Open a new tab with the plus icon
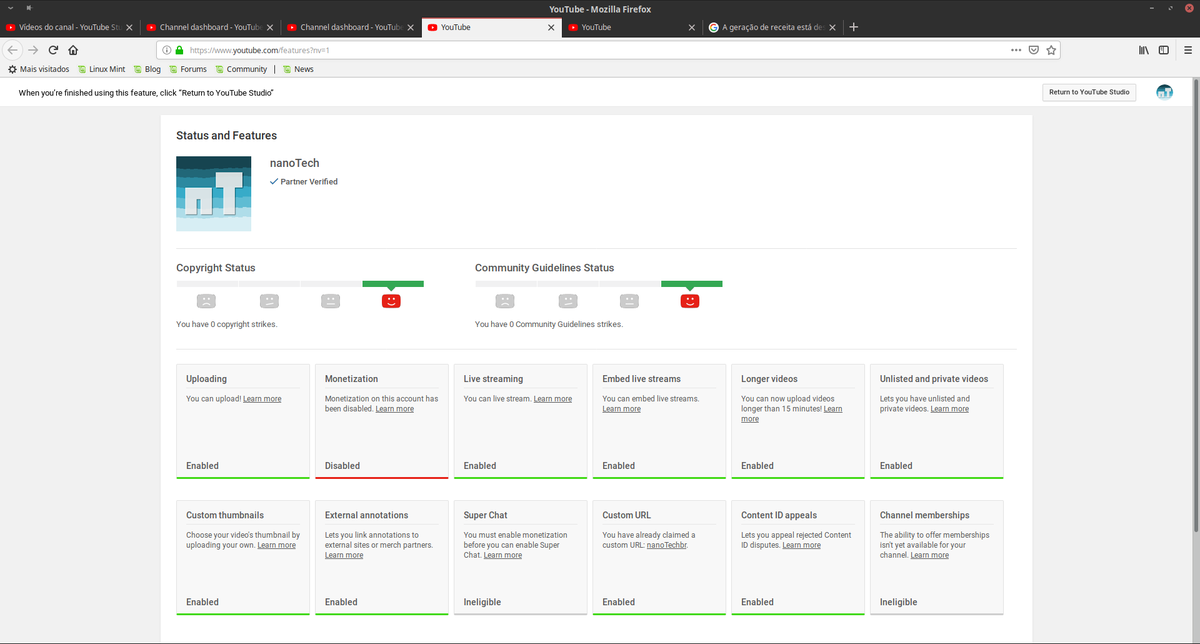 point(853,27)
